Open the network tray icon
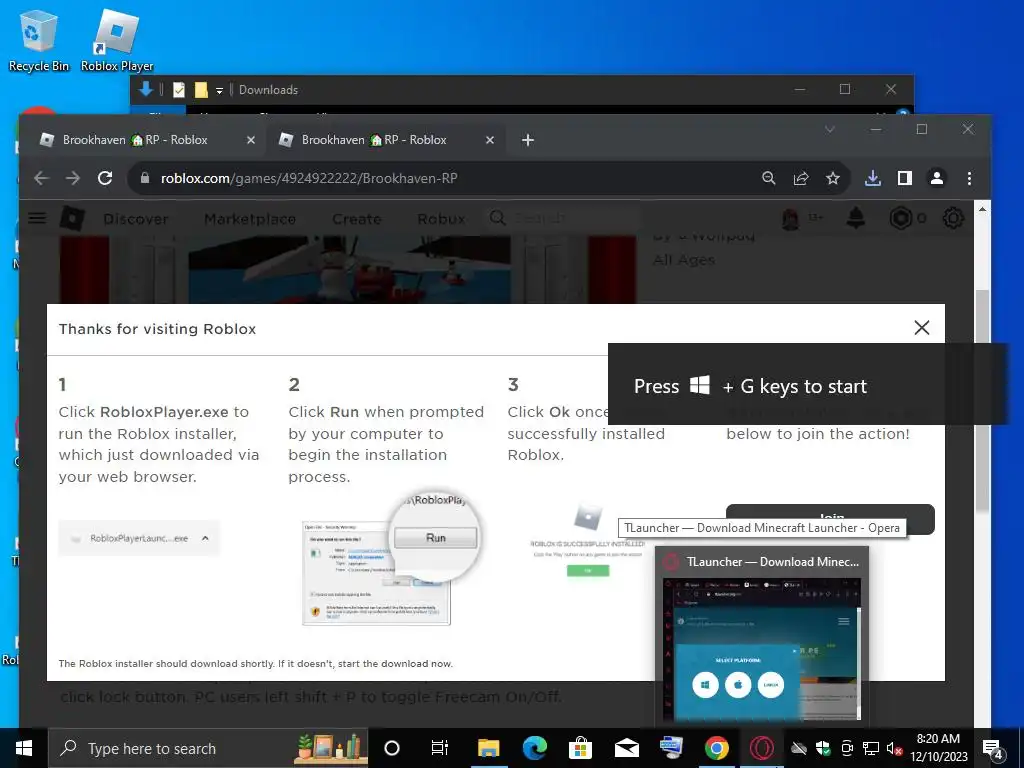Viewport: 1024px width, 768px height. [x=871, y=748]
